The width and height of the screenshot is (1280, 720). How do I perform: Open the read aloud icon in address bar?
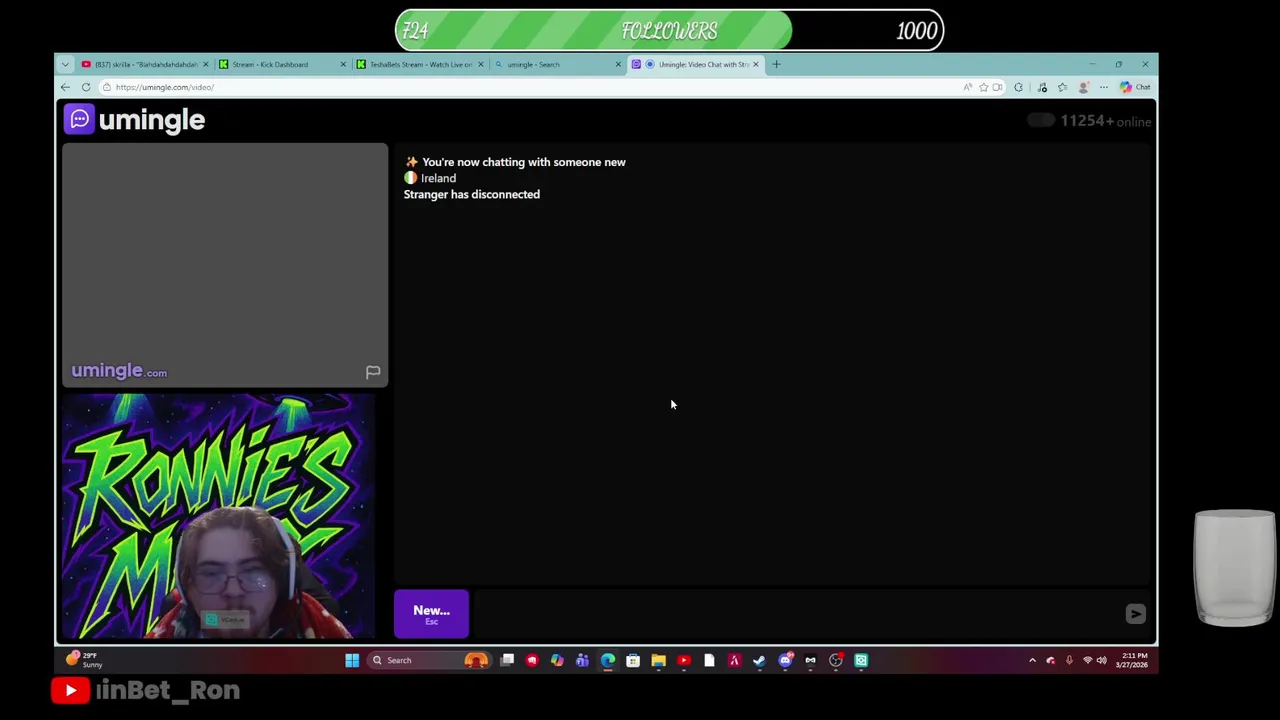tap(967, 87)
